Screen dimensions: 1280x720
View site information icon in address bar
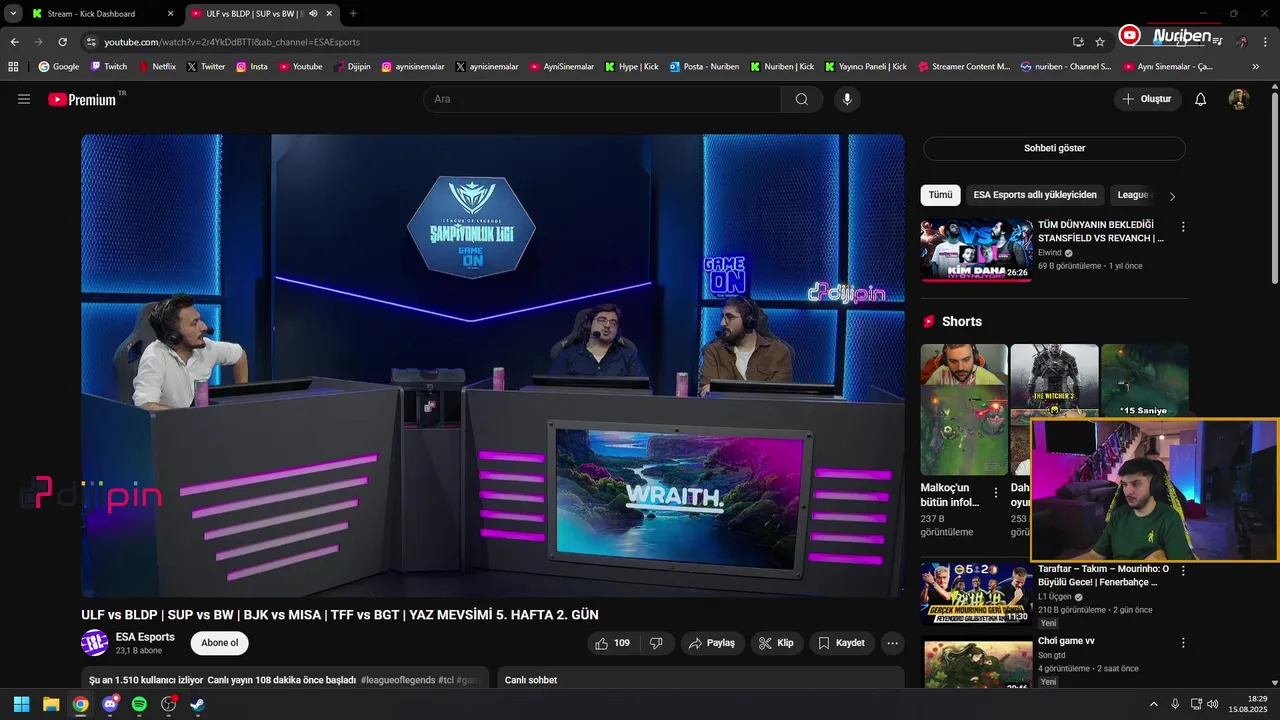[91, 42]
